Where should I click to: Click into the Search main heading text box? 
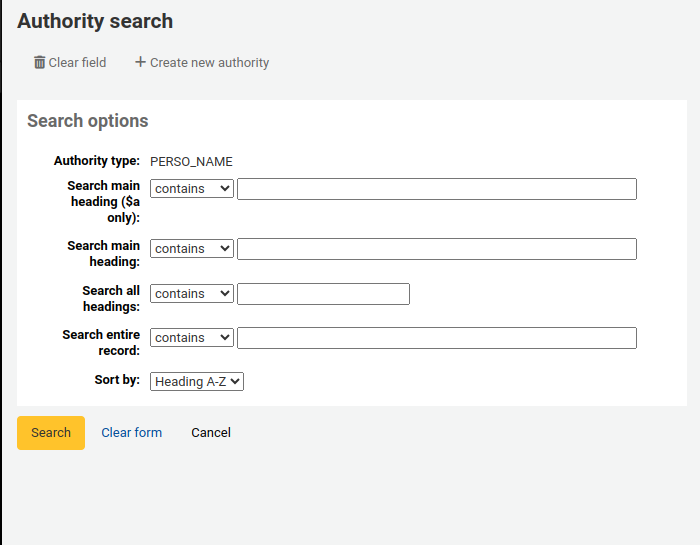click(x=436, y=249)
